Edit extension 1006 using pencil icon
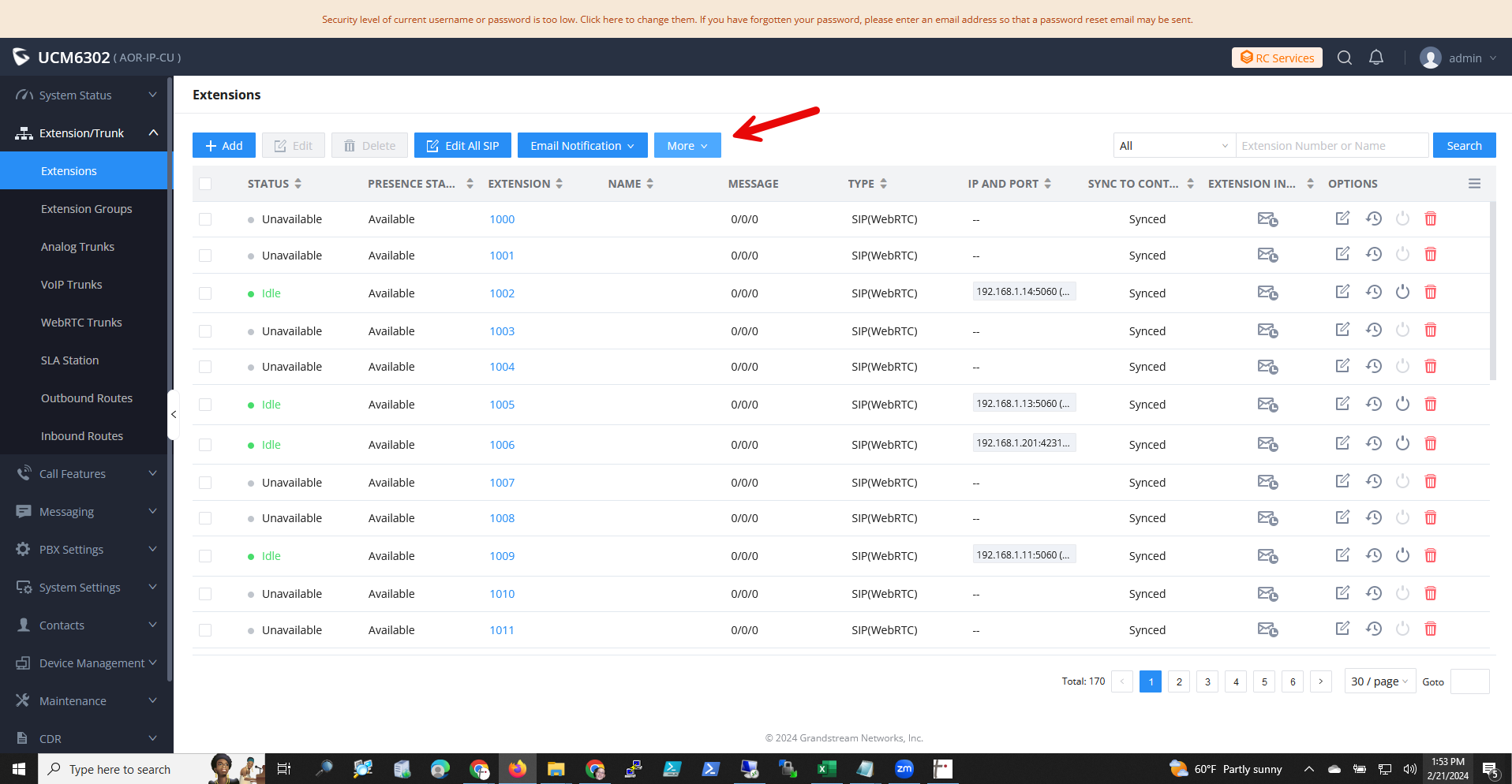The width and height of the screenshot is (1512, 784). coord(1342,443)
